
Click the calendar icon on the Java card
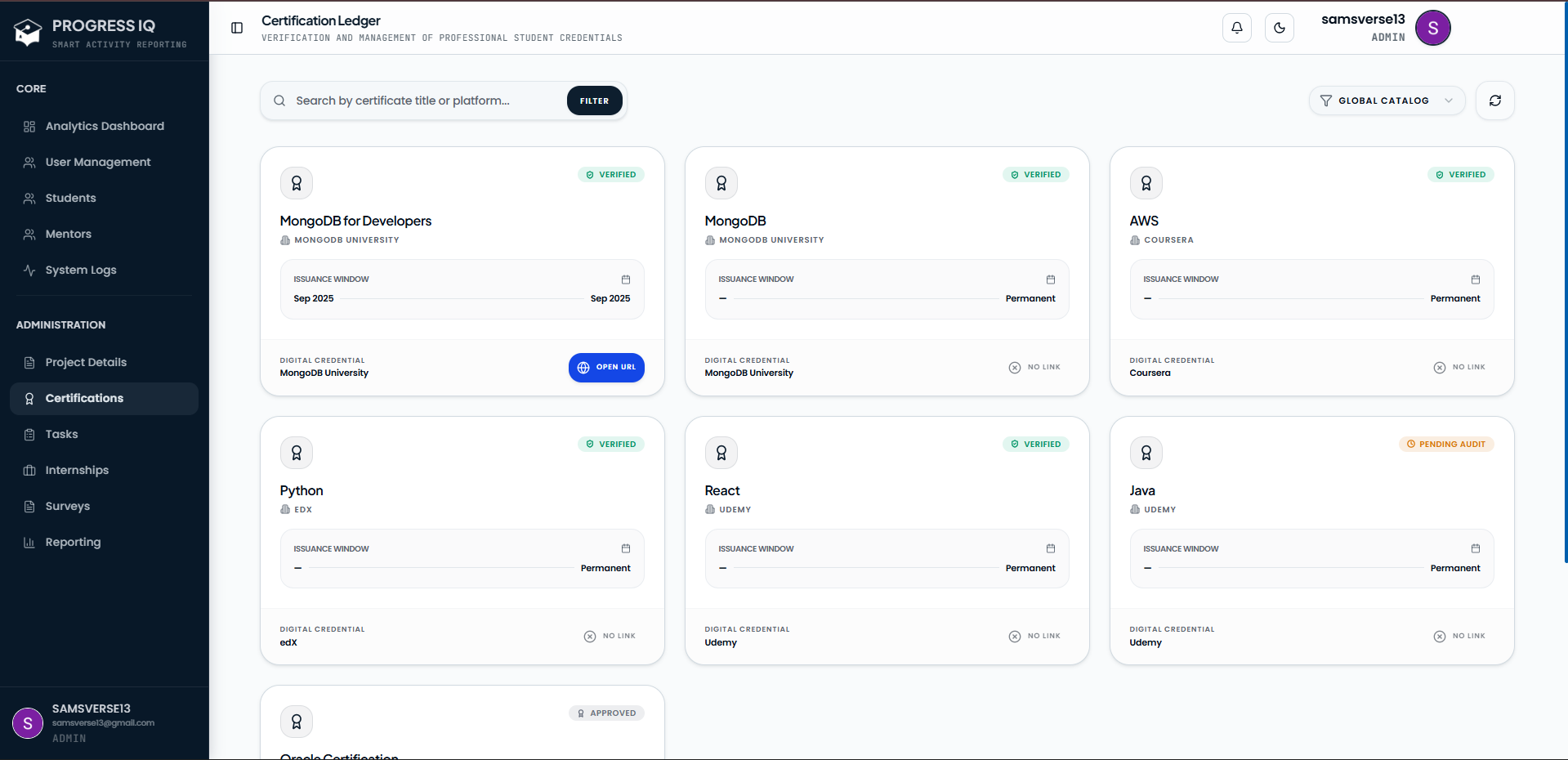(x=1476, y=548)
